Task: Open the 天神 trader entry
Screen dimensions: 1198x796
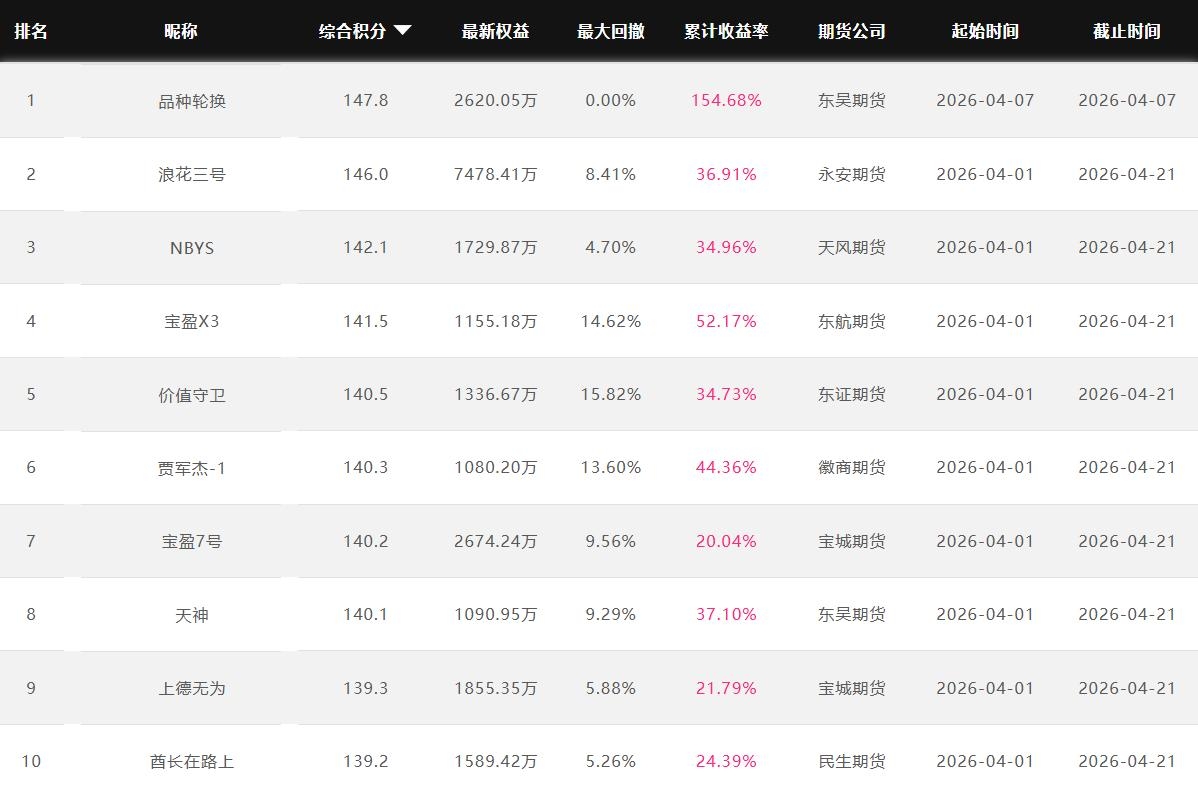Action: coord(192,615)
